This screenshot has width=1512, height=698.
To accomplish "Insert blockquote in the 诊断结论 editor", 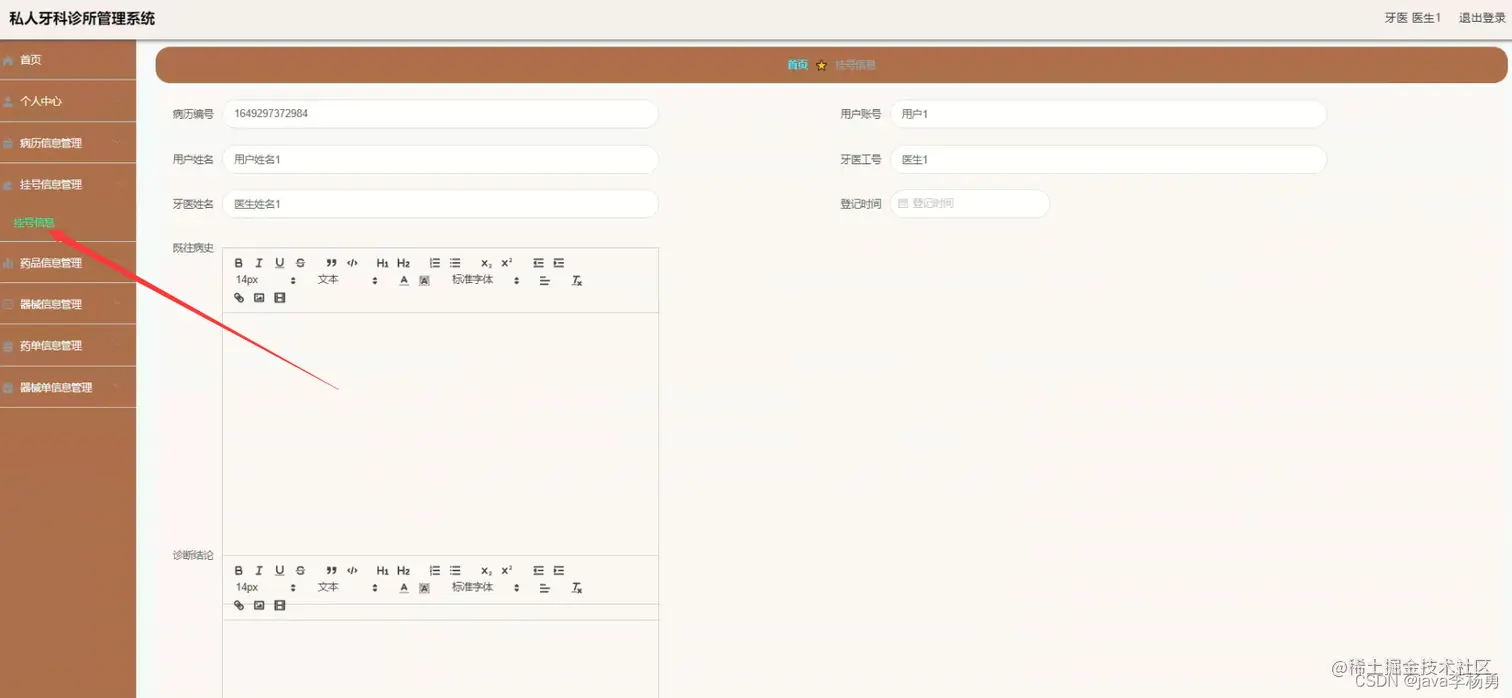I will click(x=331, y=571).
